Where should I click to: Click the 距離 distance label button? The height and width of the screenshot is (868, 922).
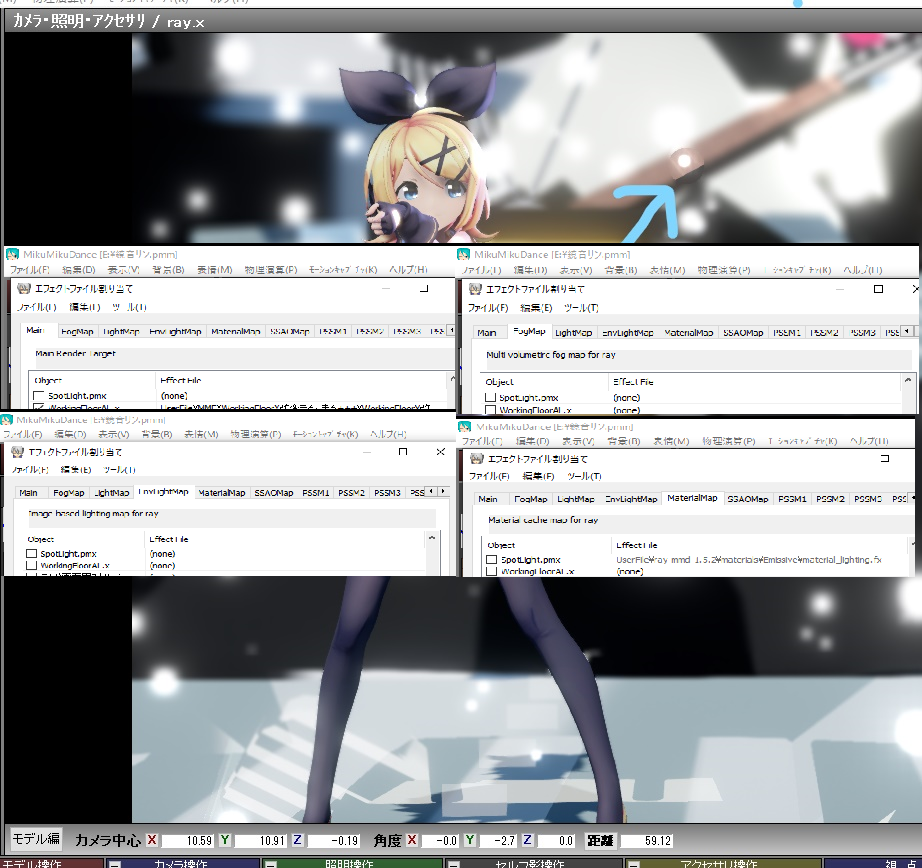click(600, 840)
